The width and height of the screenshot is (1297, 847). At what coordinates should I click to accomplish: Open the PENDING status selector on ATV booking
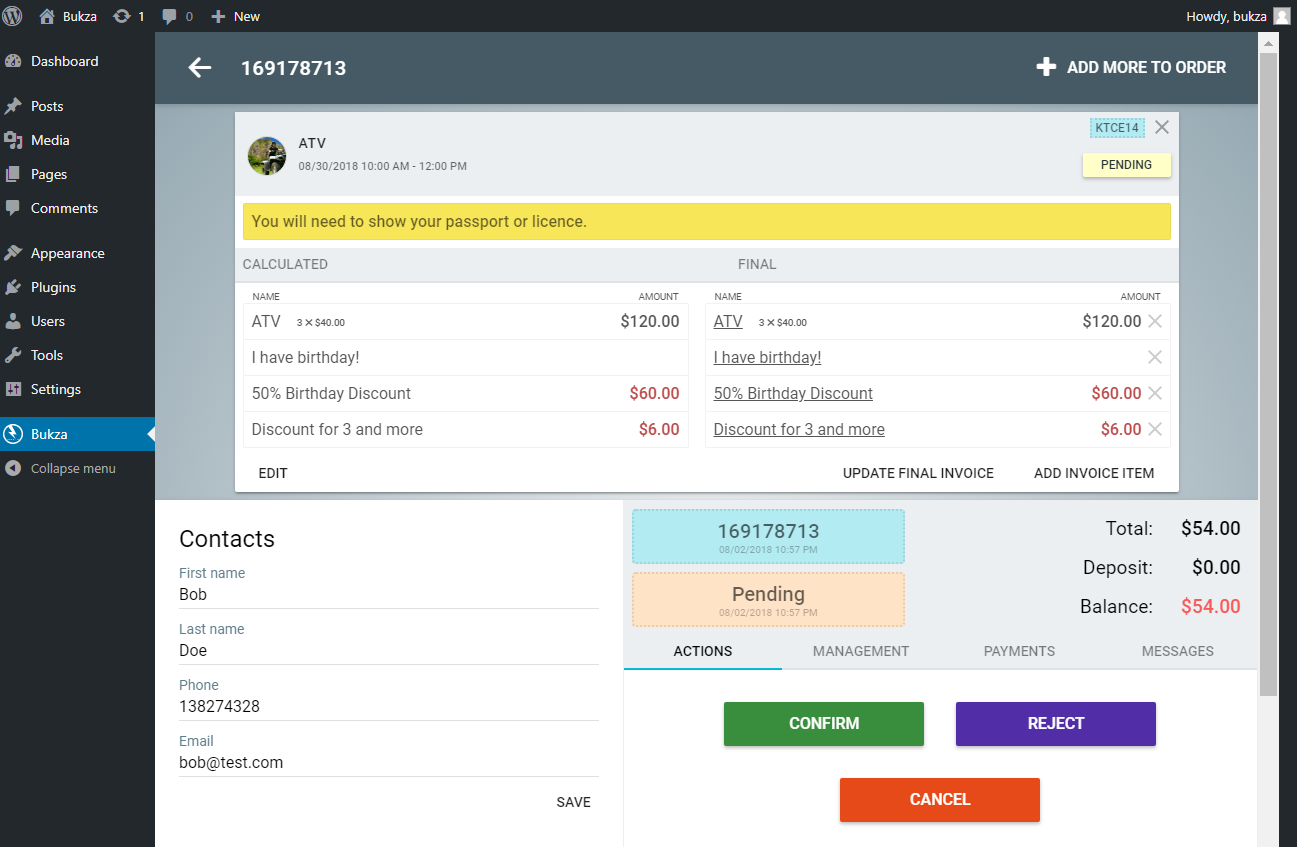pos(1126,165)
